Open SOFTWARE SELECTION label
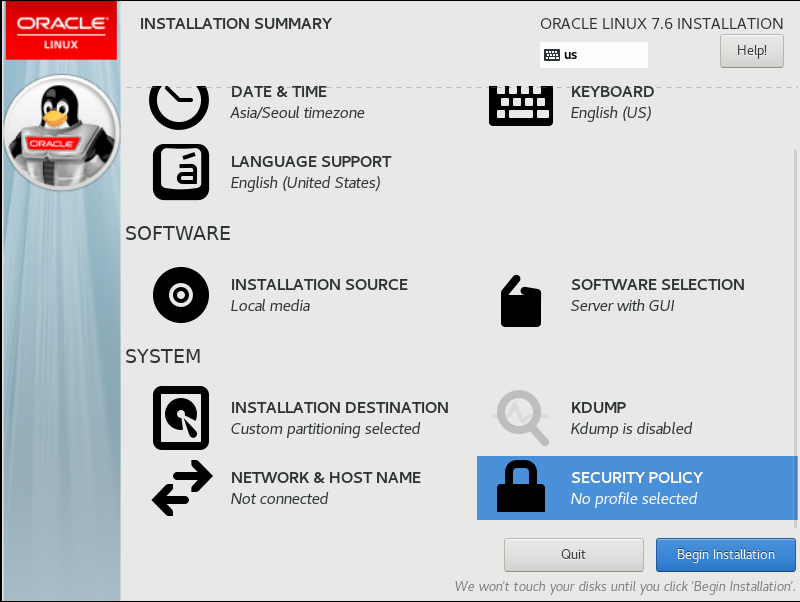Image resolution: width=800 pixels, height=602 pixels. click(x=658, y=285)
